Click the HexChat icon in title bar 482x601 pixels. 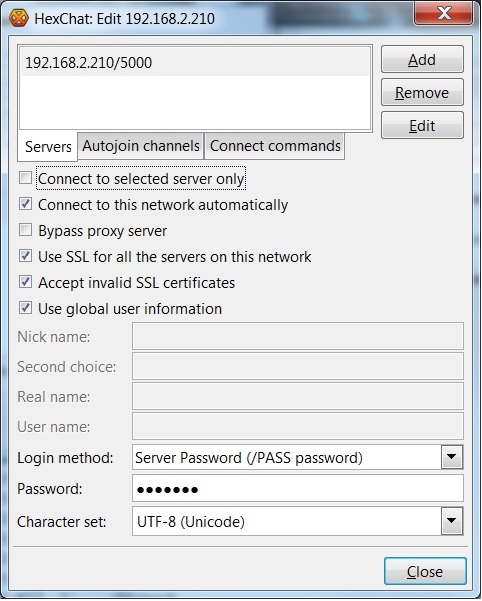(x=19, y=18)
